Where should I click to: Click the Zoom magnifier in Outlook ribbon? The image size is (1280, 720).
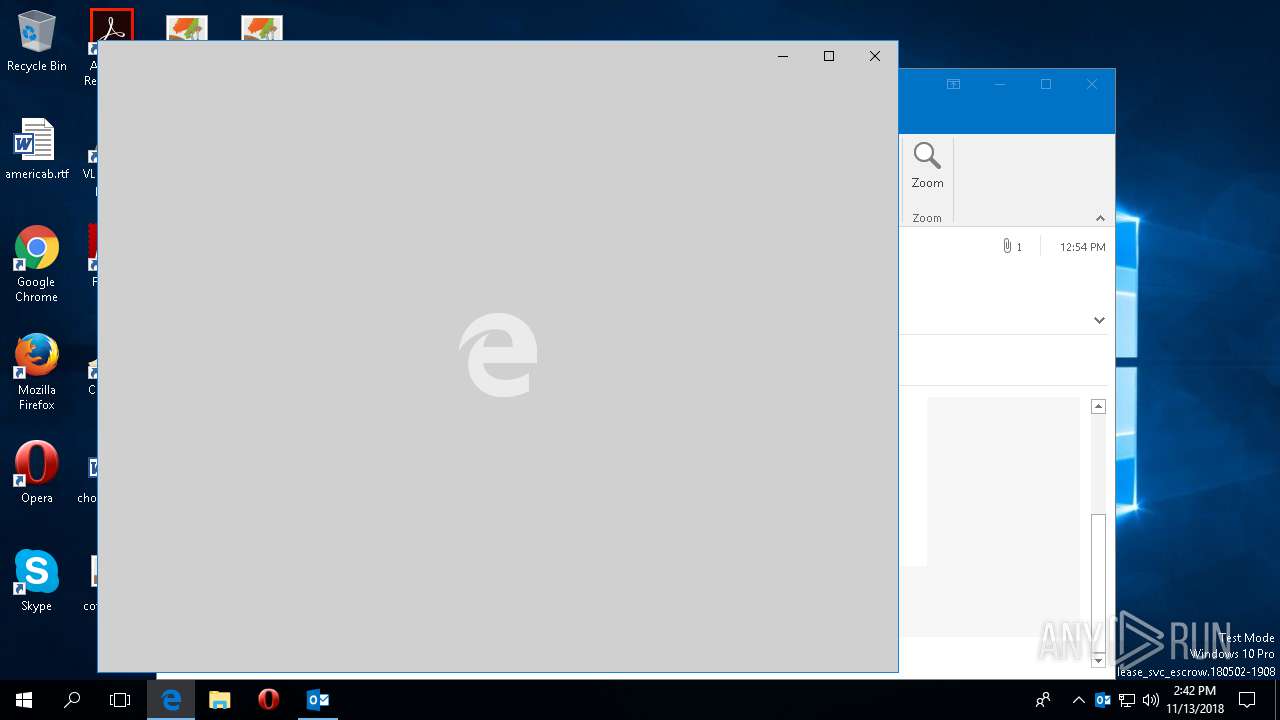[927, 166]
